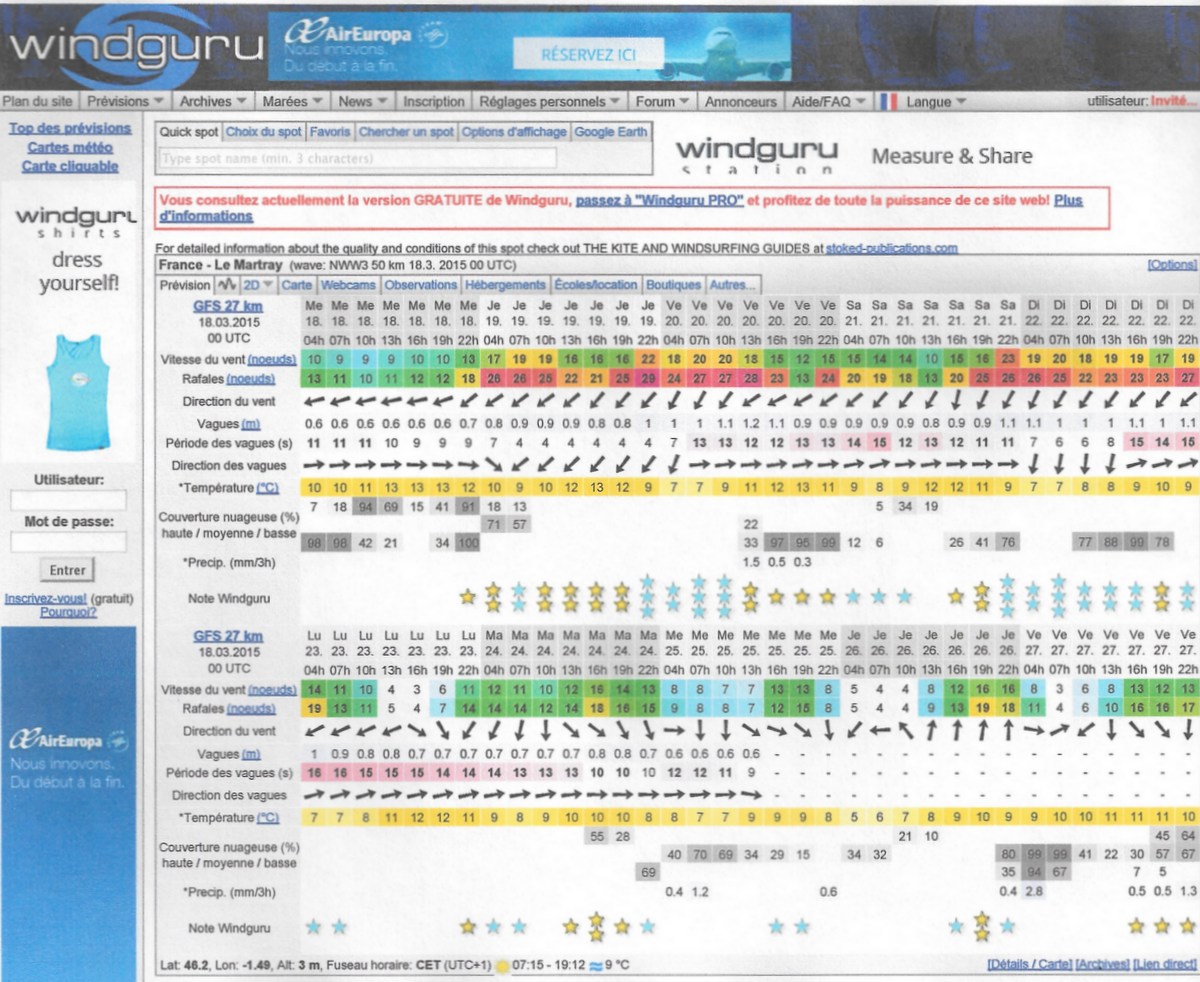Click the French flag language icon
Image resolution: width=1200 pixels, height=982 pixels.
point(886,101)
